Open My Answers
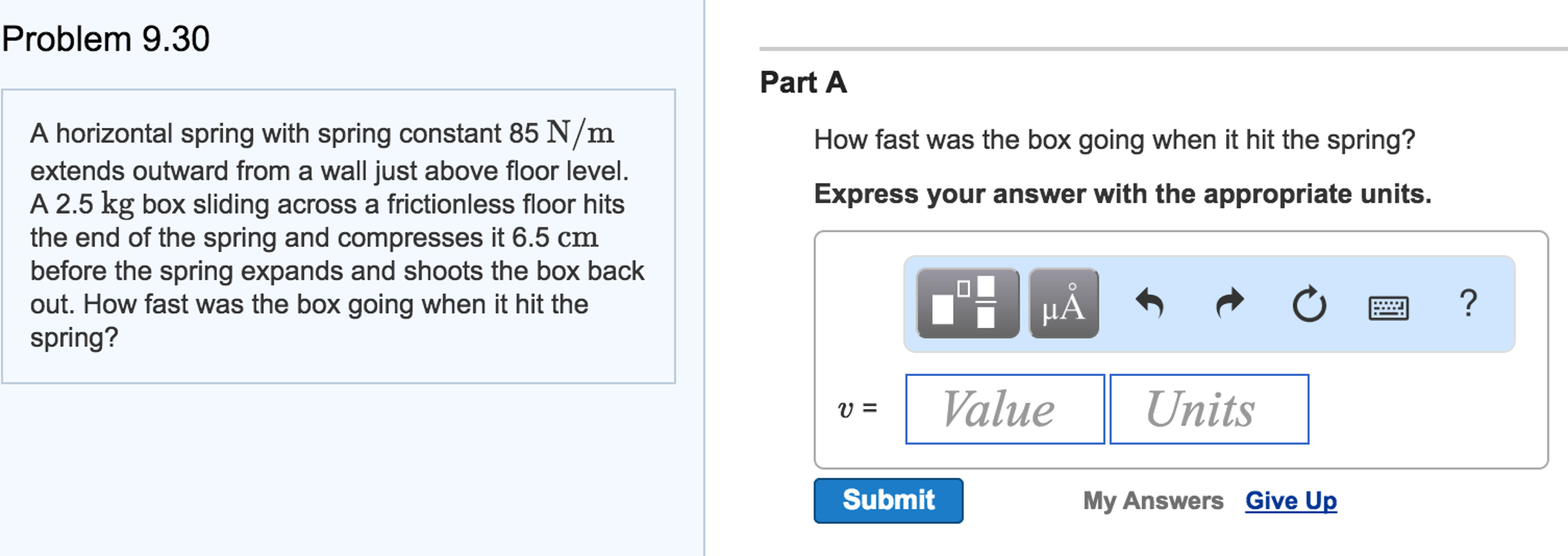This screenshot has height=556, width=1568. click(x=1153, y=501)
